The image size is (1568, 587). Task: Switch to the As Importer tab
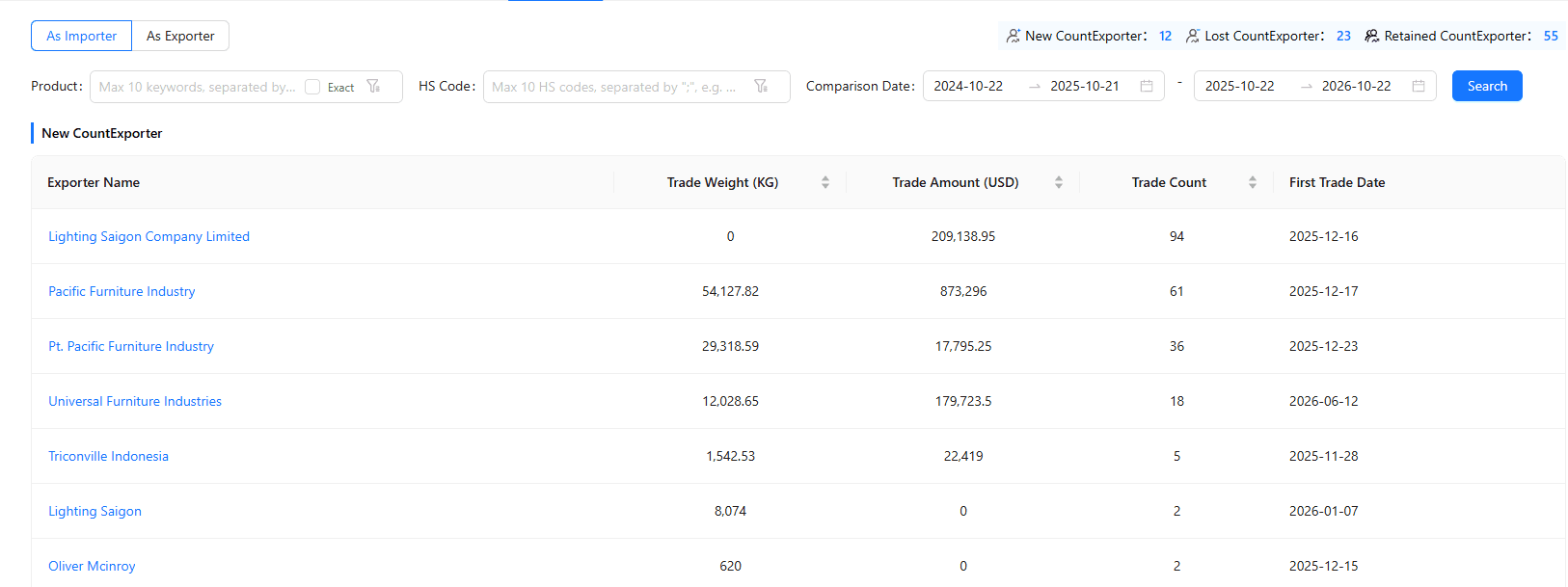82,36
